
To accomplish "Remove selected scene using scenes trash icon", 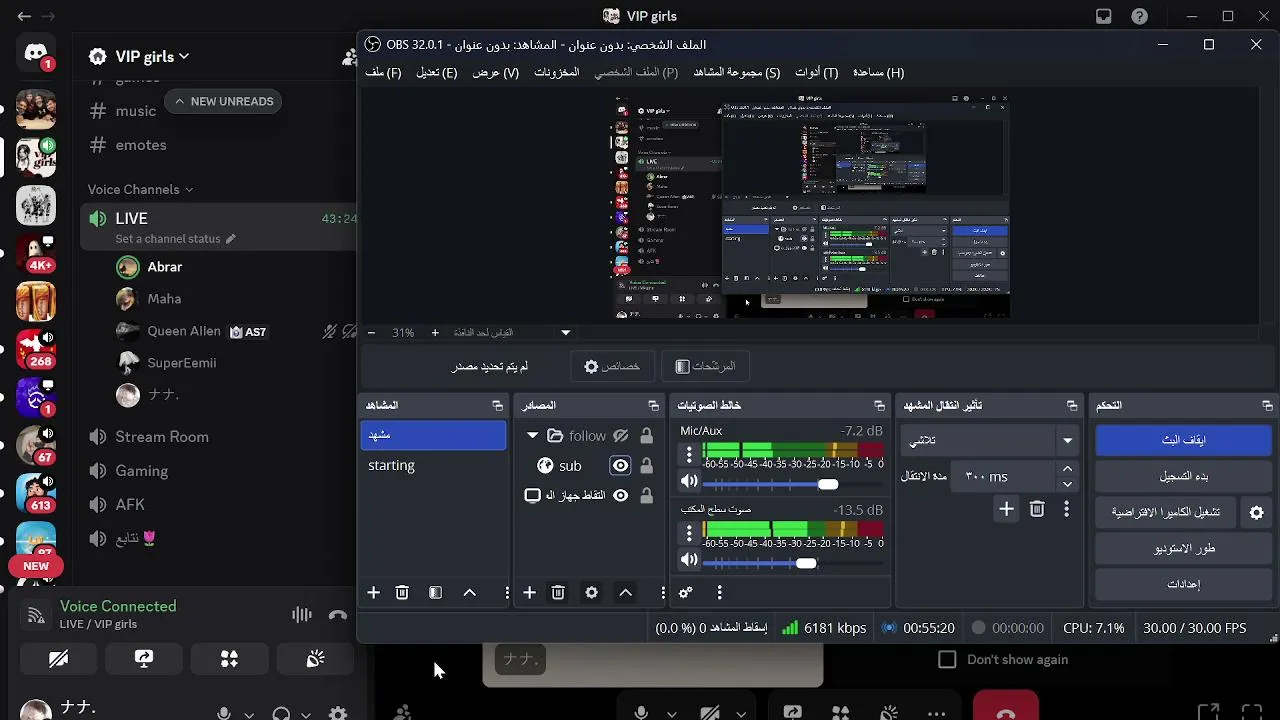I will 402,593.
